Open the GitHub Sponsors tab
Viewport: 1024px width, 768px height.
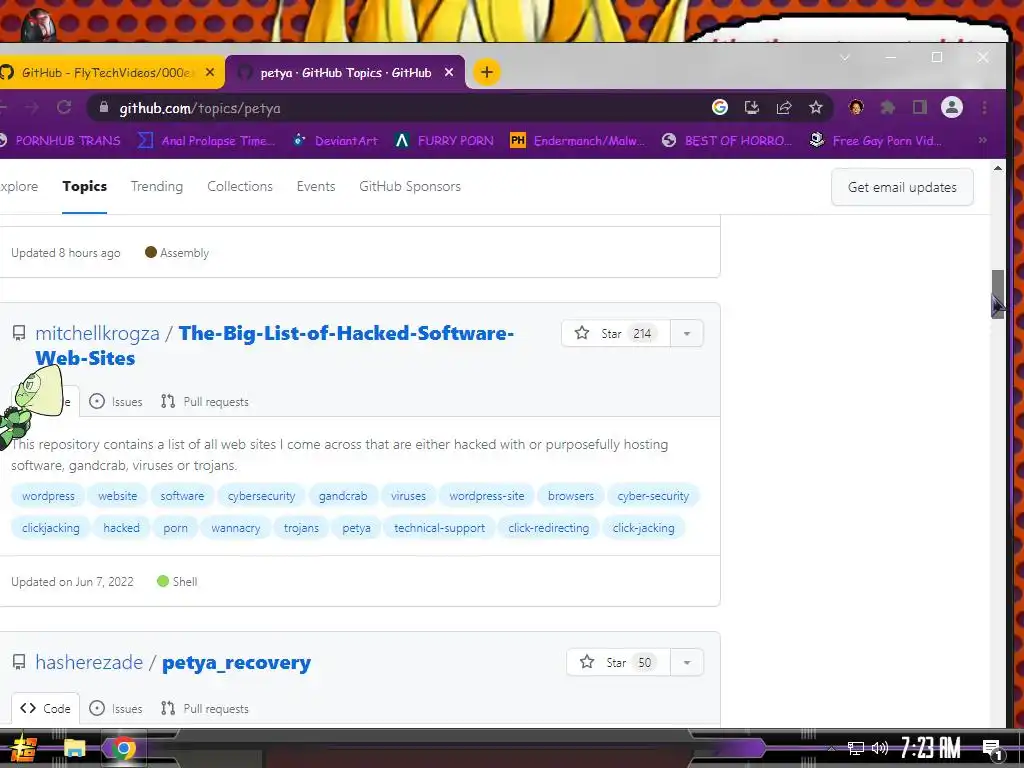click(409, 186)
